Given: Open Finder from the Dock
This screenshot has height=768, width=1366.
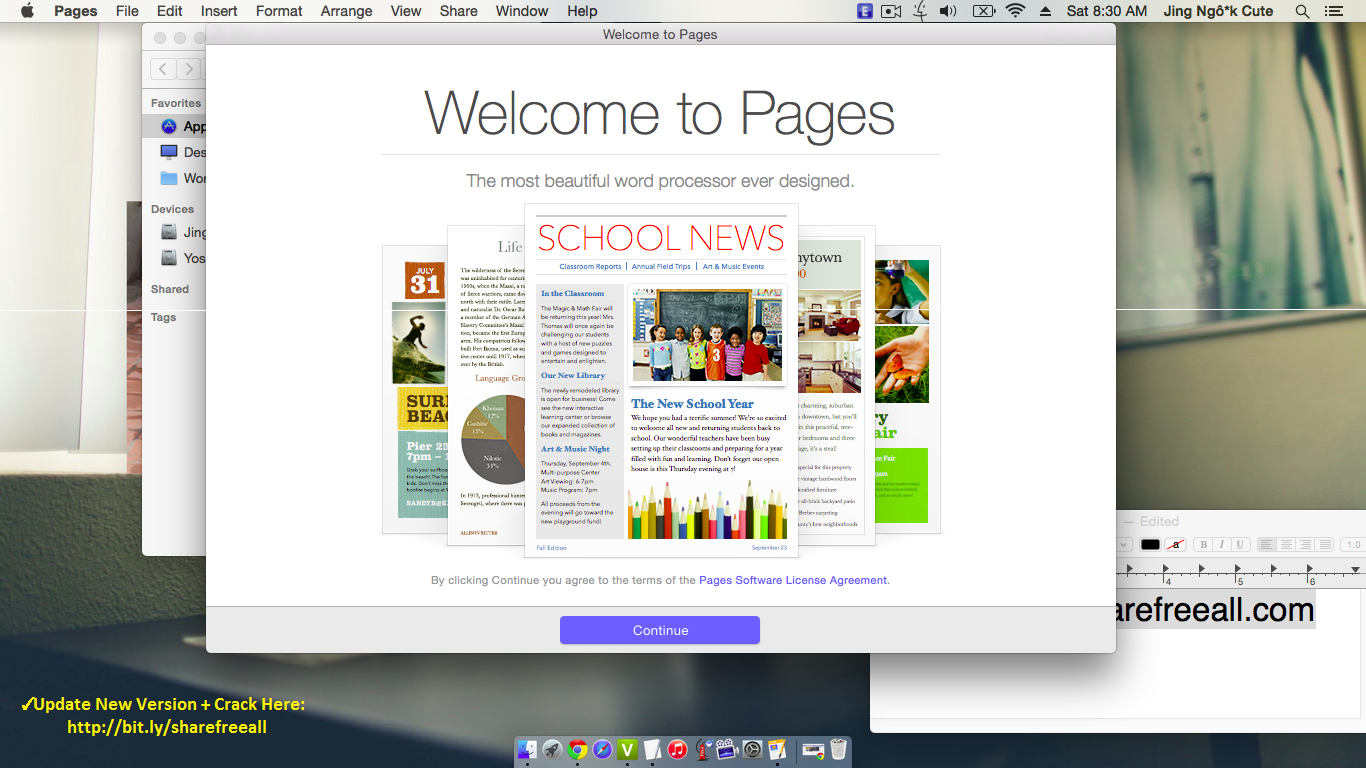Looking at the screenshot, I should coord(527,749).
